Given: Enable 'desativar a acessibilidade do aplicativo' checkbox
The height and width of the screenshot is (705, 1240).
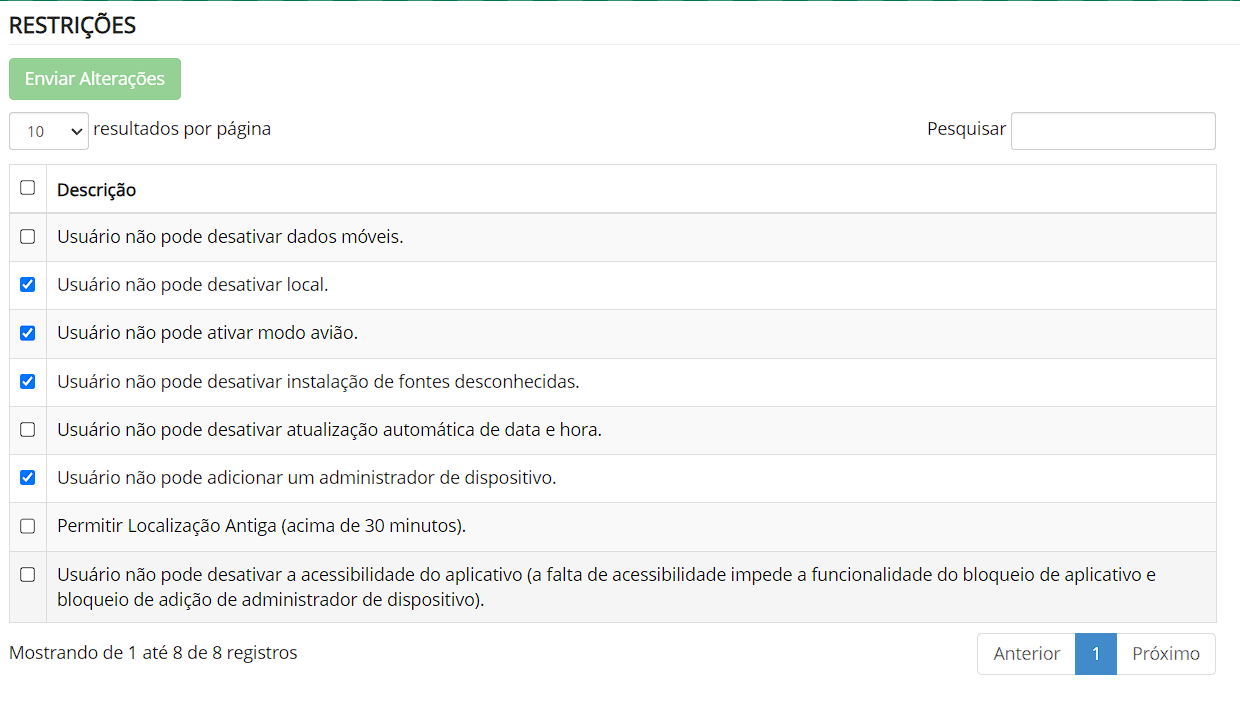Looking at the screenshot, I should pos(28,575).
